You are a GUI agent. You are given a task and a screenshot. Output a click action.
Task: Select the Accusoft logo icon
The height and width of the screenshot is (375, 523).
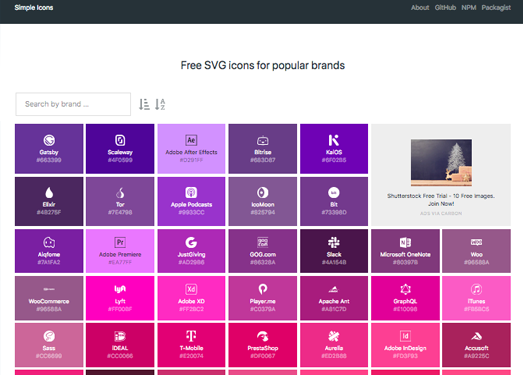pyautogui.click(x=476, y=336)
